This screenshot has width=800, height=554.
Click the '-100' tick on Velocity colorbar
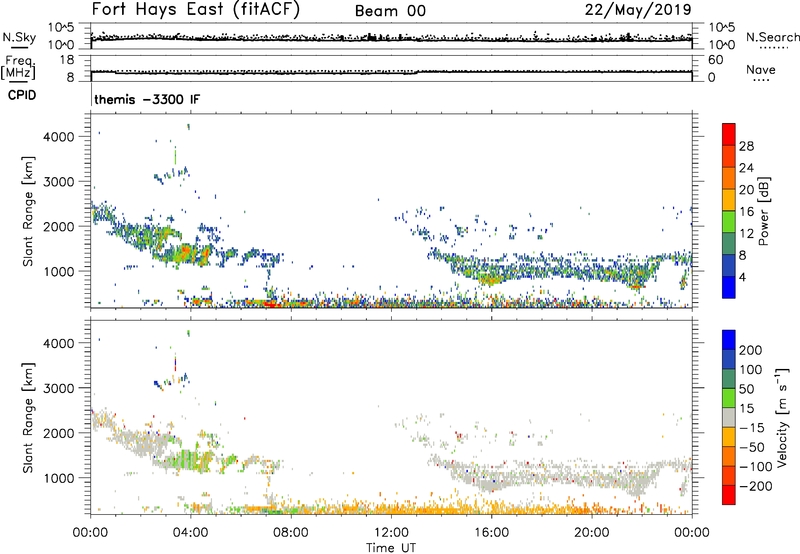pos(756,467)
